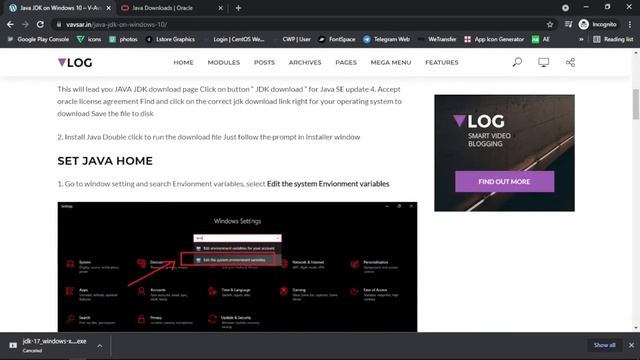Go back using browser back arrow
The image size is (640, 360).
10,24
